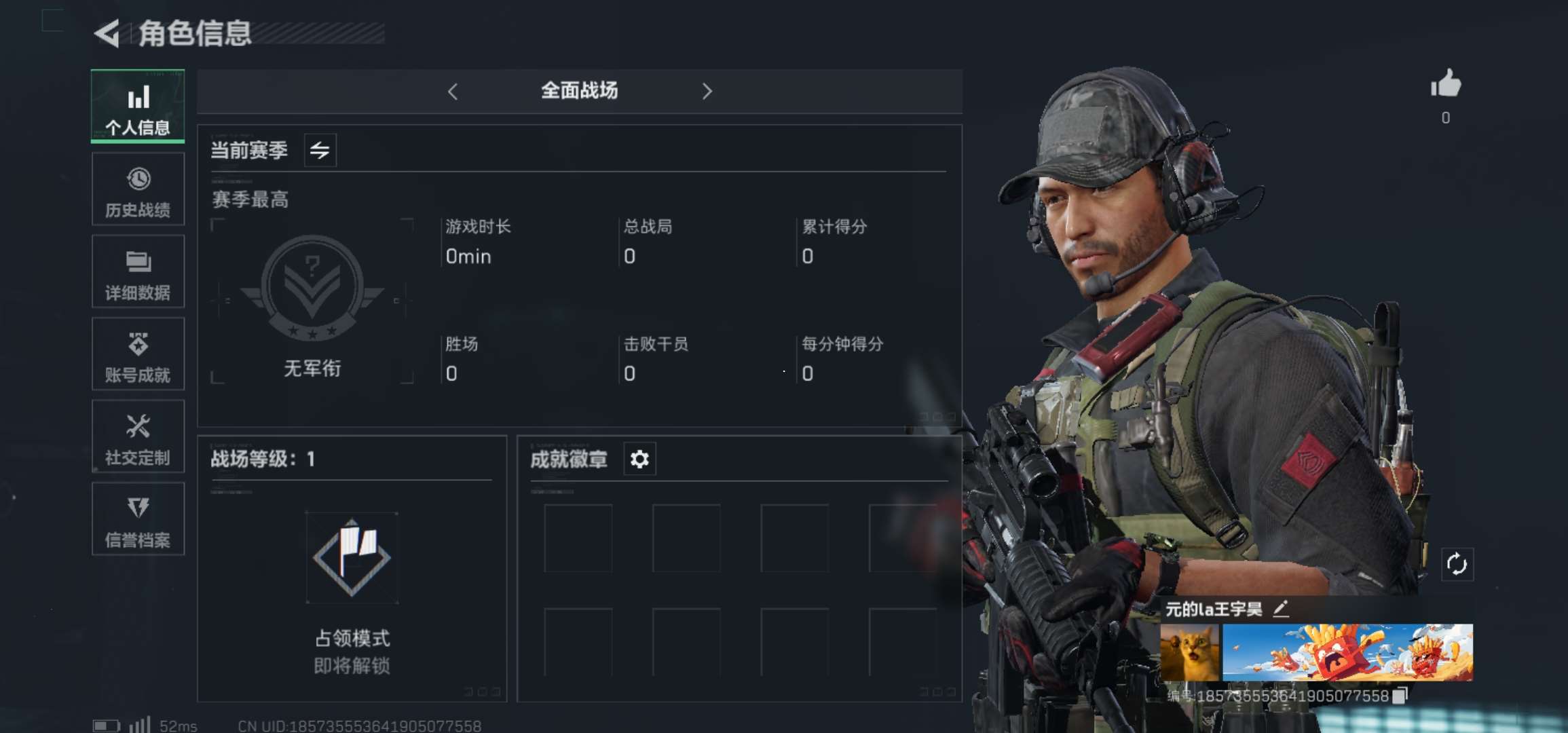Click the french fries banner image
This screenshot has width=1568, height=733.
1347,653
